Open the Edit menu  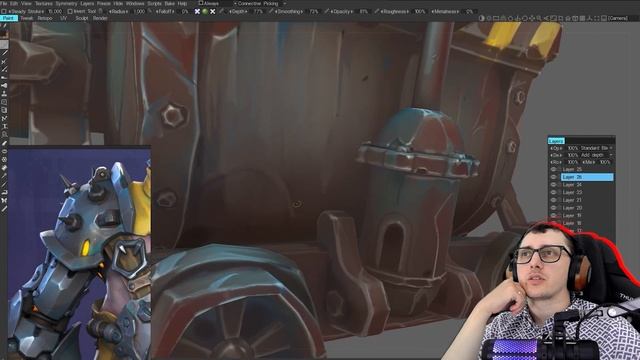pos(14,3)
